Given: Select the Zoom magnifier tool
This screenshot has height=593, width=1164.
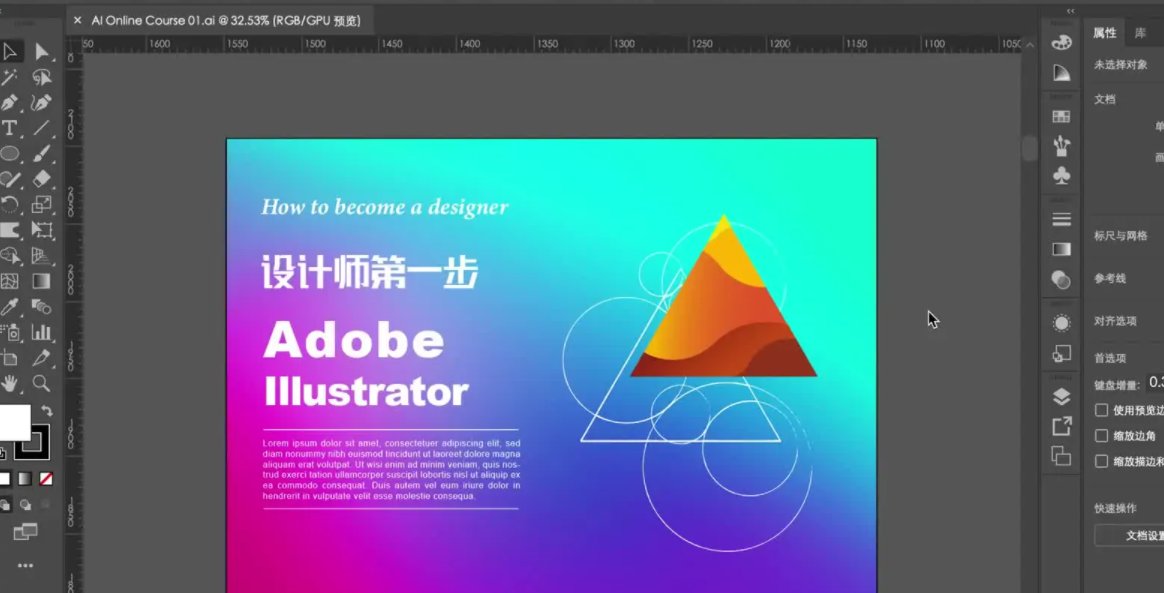Looking at the screenshot, I should coord(42,383).
